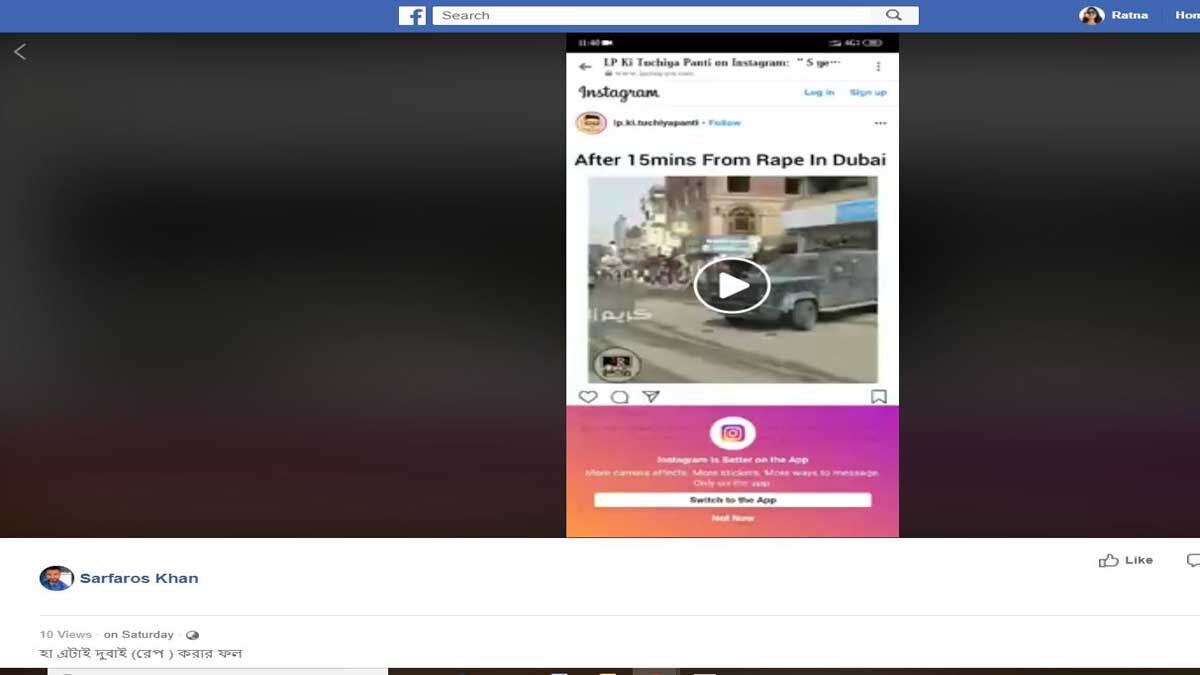Click the paper plane share icon
Viewport: 1200px width, 675px height.
[651, 397]
